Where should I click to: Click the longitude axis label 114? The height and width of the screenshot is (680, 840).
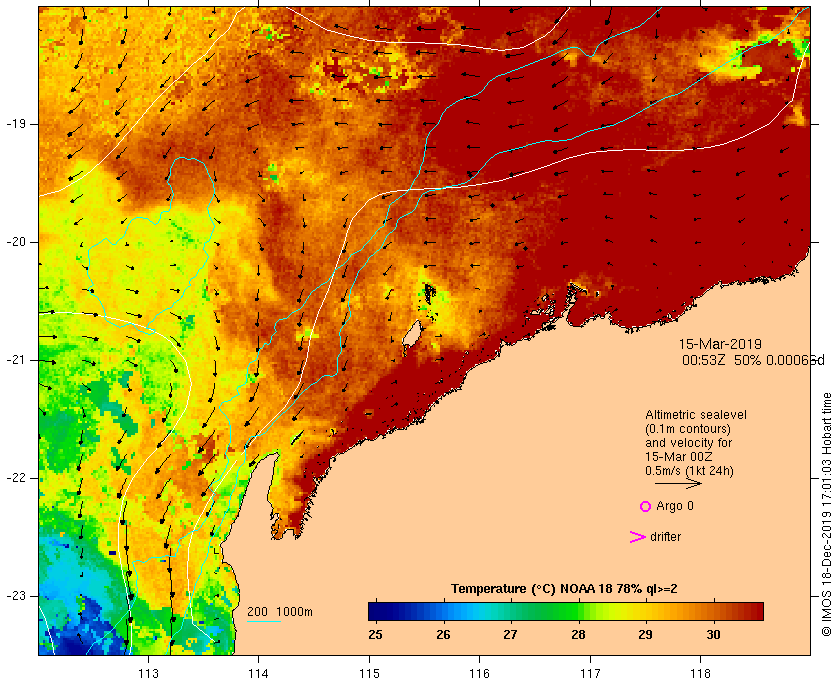(259, 674)
